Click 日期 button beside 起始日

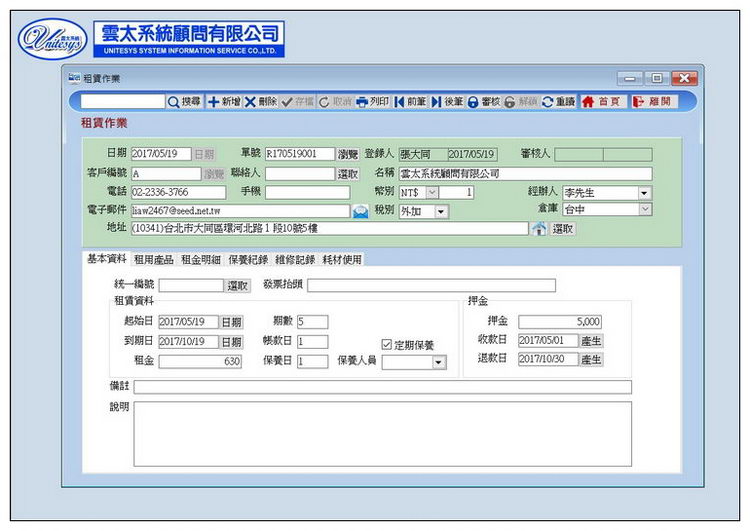click(x=231, y=322)
